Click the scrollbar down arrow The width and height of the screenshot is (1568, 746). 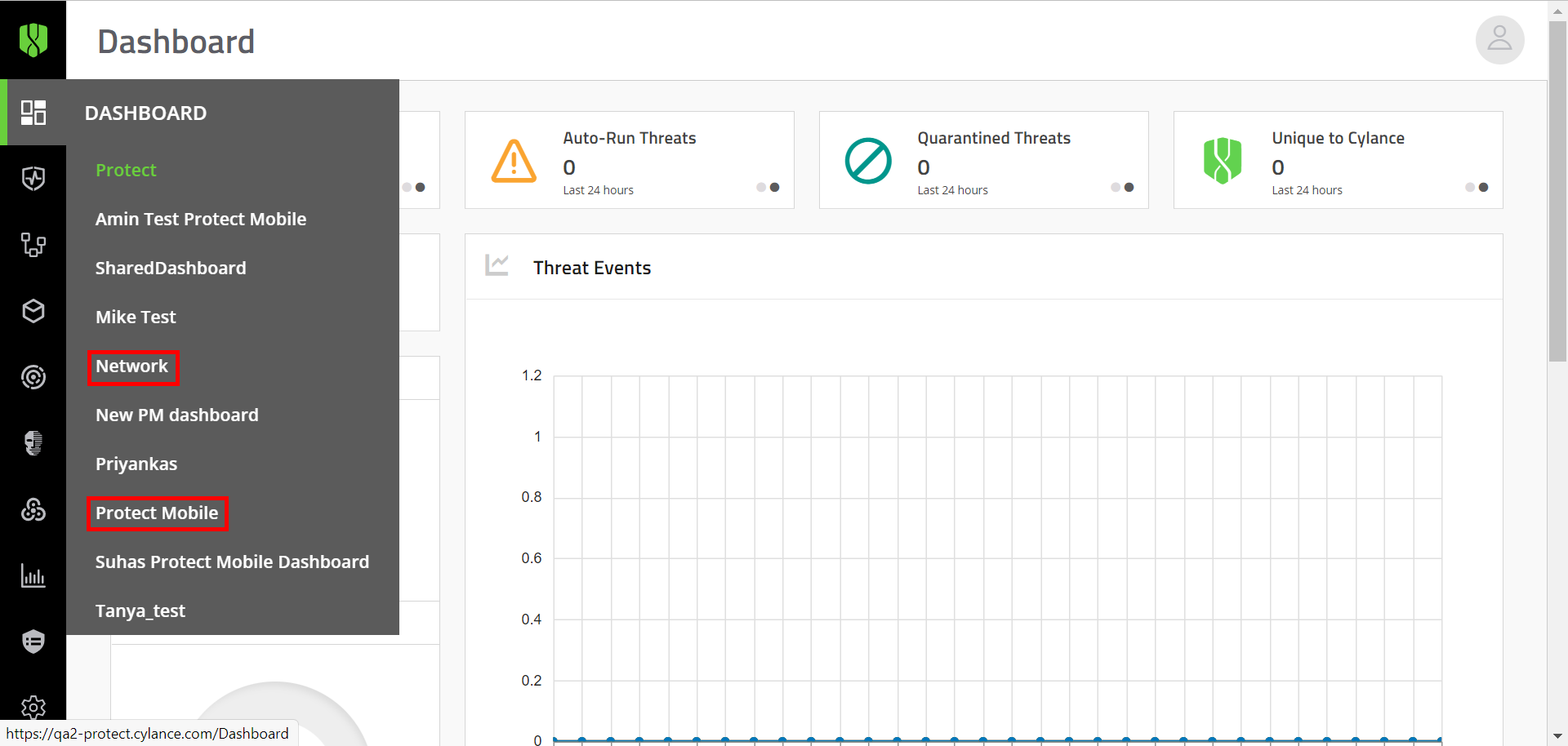(1557, 737)
